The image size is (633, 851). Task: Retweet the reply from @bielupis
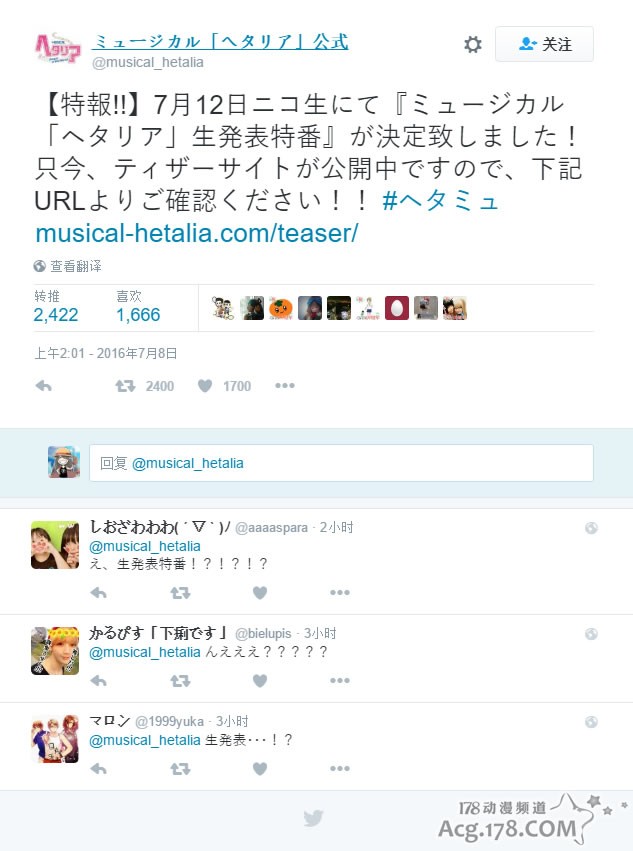[x=180, y=681]
